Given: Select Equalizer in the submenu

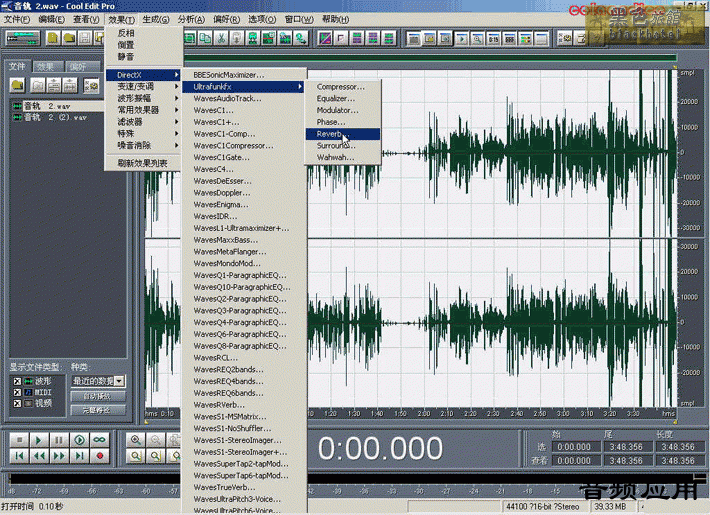Looking at the screenshot, I should point(343,98).
